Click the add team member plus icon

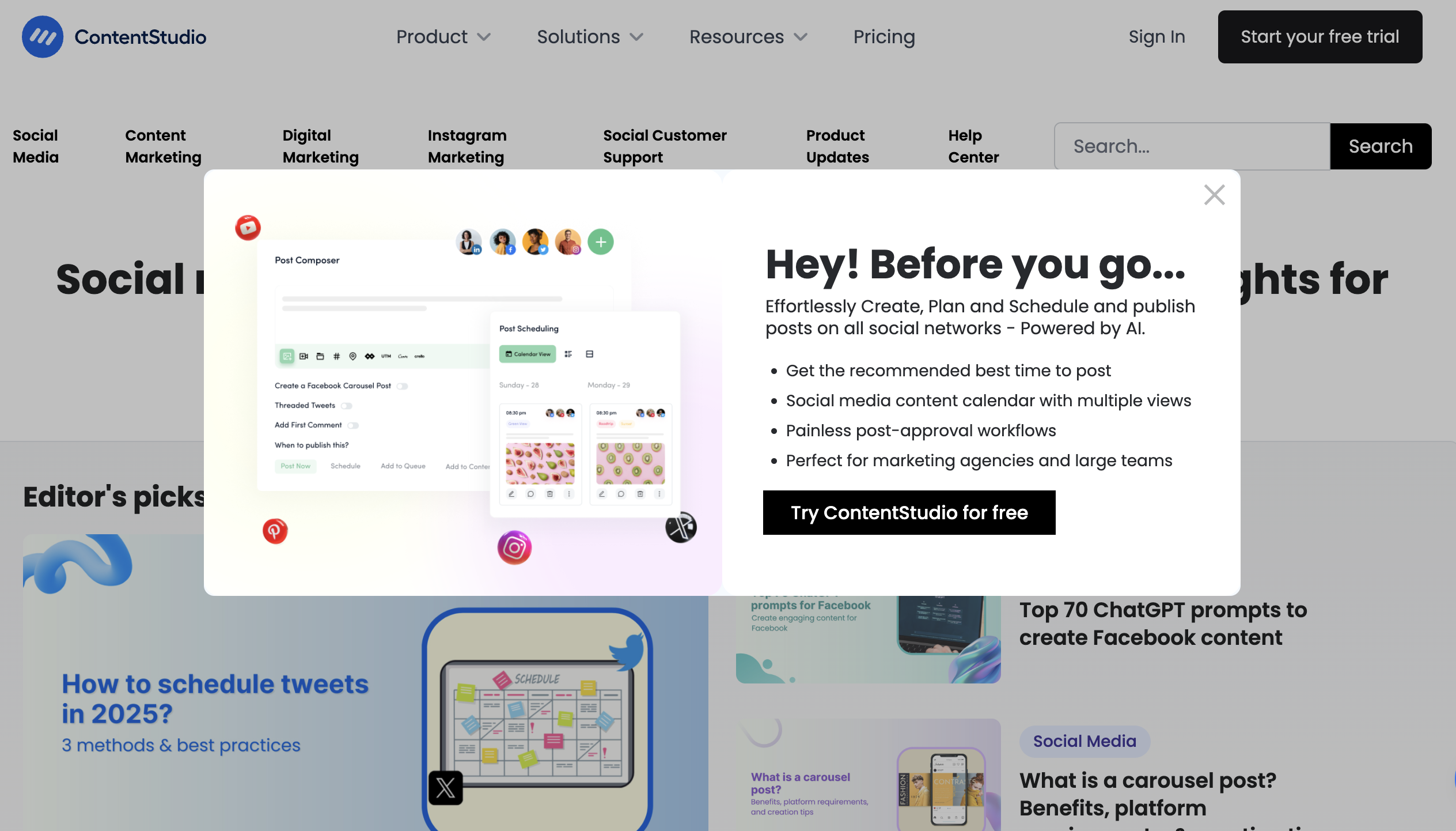[x=601, y=241]
